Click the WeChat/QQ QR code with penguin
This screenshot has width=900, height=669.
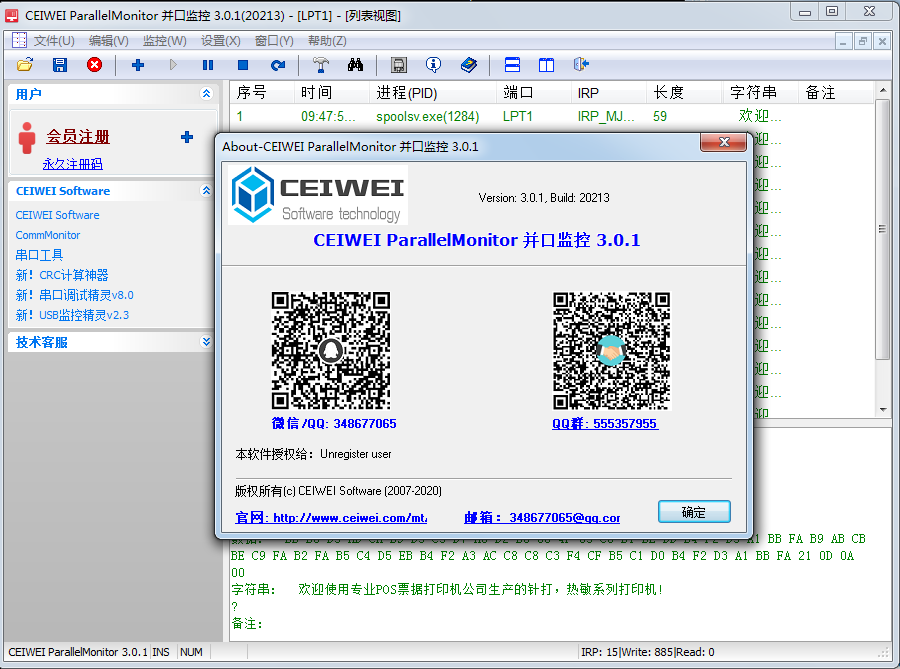pyautogui.click(x=331, y=351)
